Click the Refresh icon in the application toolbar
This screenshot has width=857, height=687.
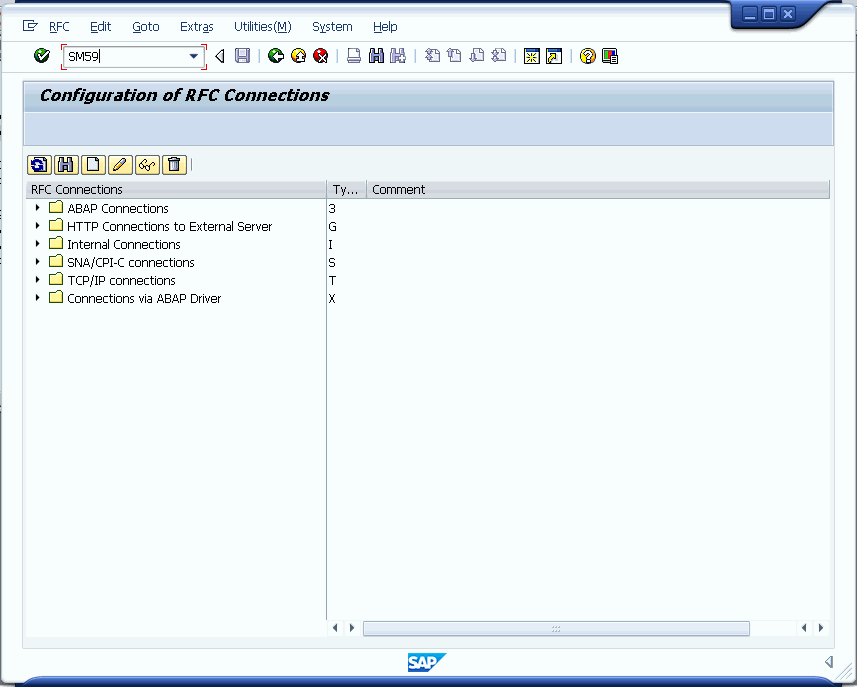point(39,165)
